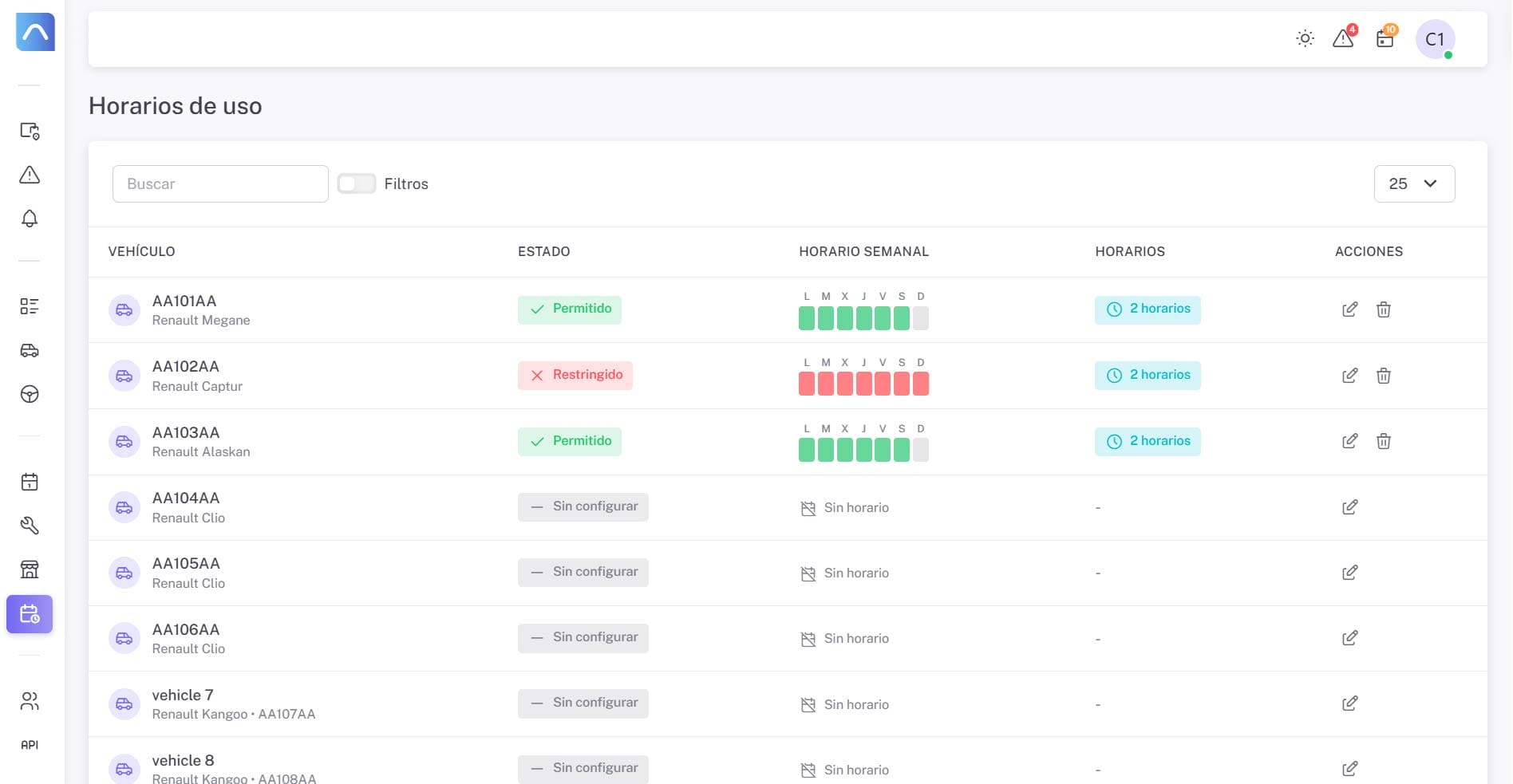This screenshot has width=1513, height=784.
Task: Click HORARIO SEMANAL column header
Action: coord(864,251)
